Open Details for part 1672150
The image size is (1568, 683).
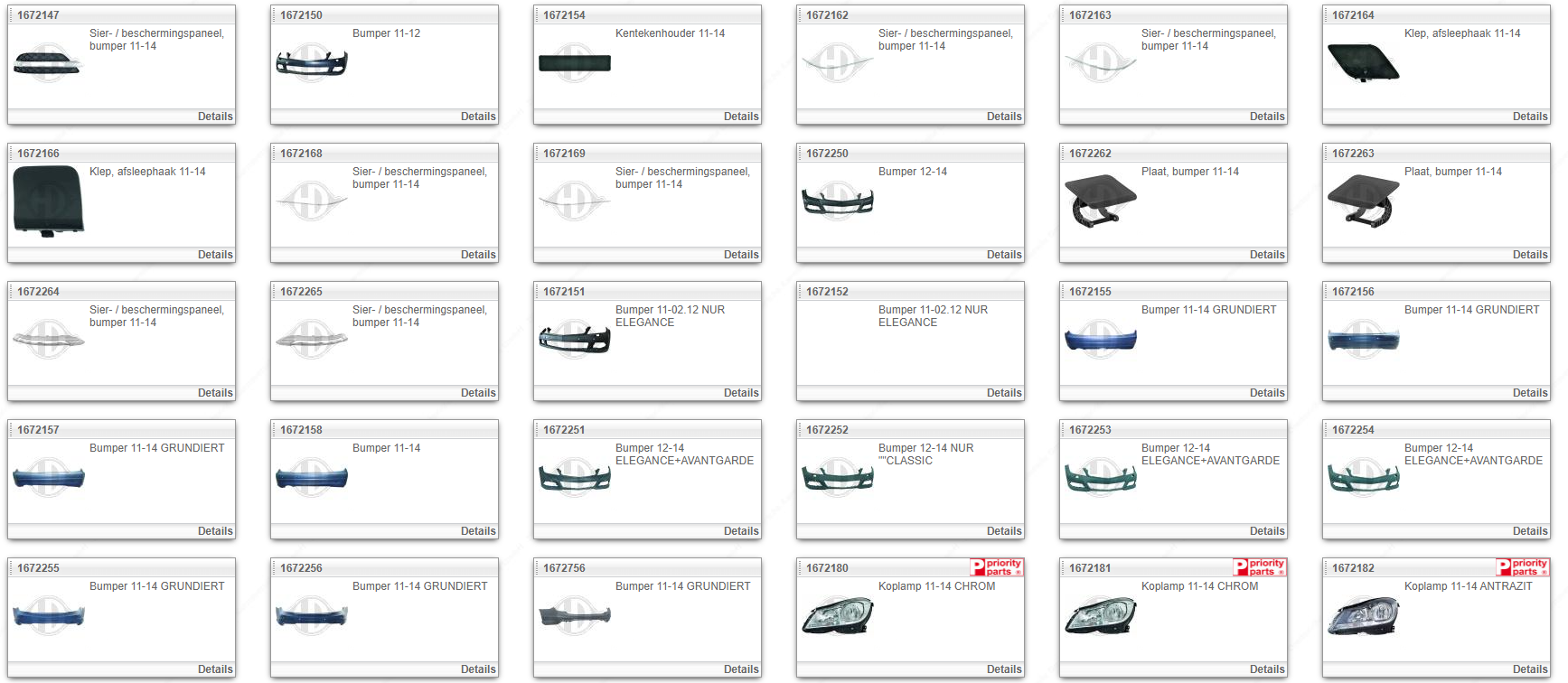[478, 117]
